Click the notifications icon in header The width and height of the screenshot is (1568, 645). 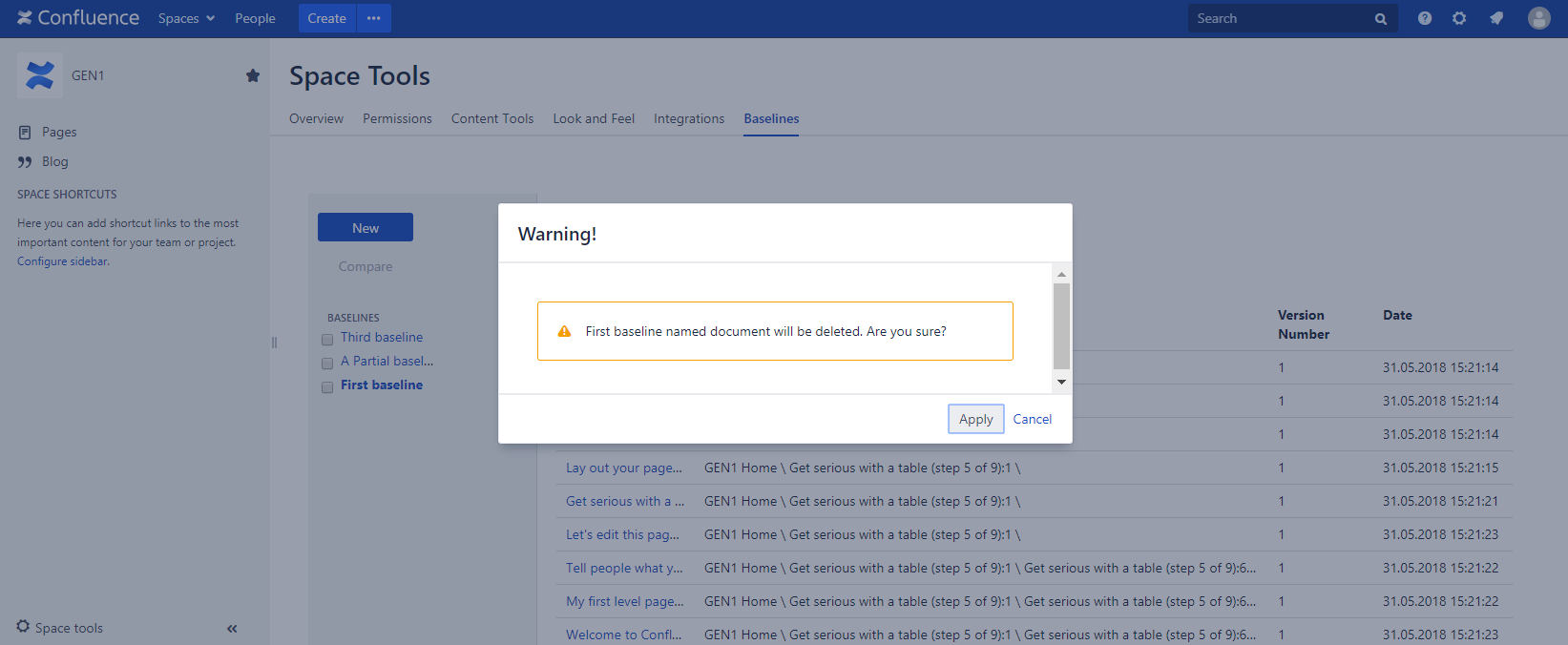1495,18
